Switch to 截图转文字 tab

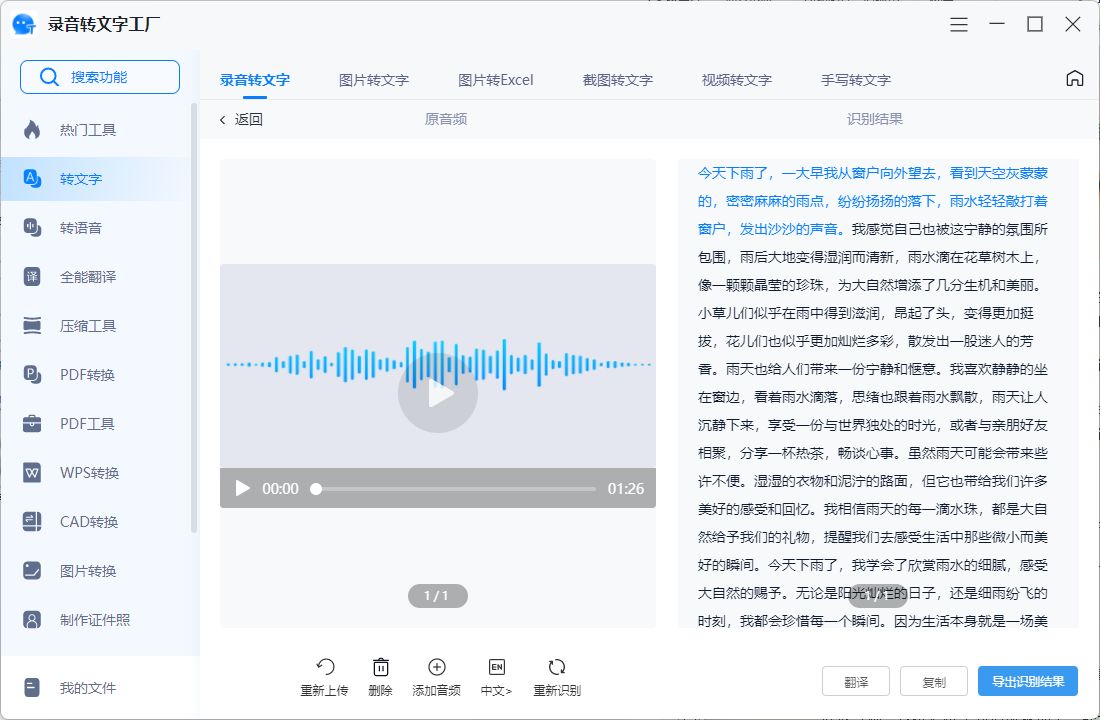coord(617,80)
